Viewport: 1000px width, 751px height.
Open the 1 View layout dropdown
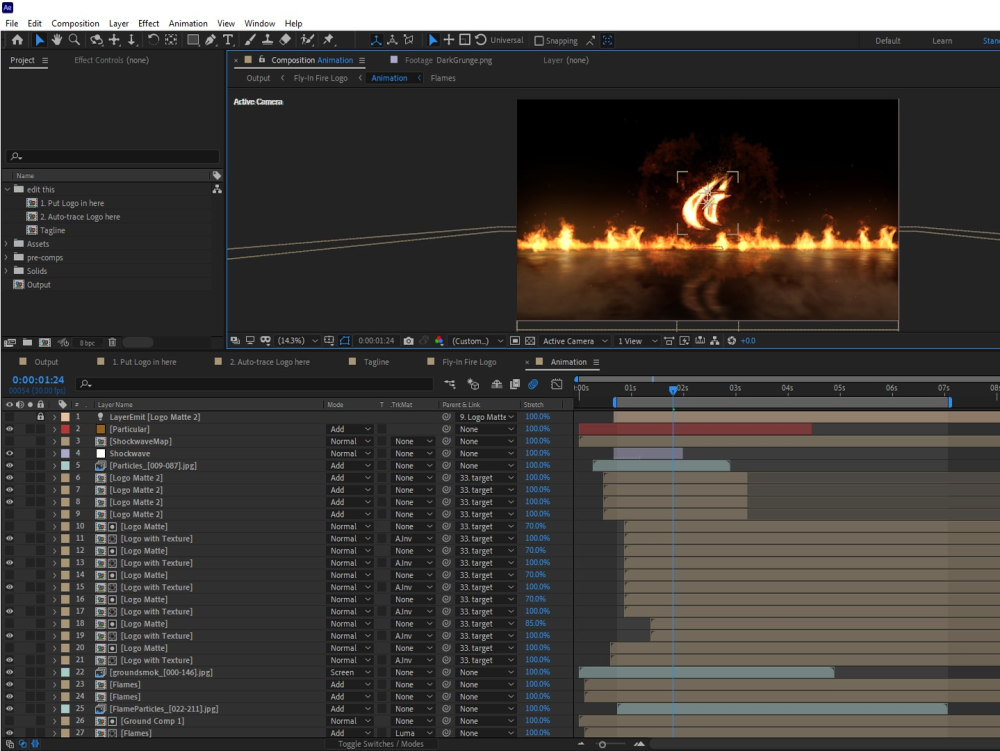636,341
